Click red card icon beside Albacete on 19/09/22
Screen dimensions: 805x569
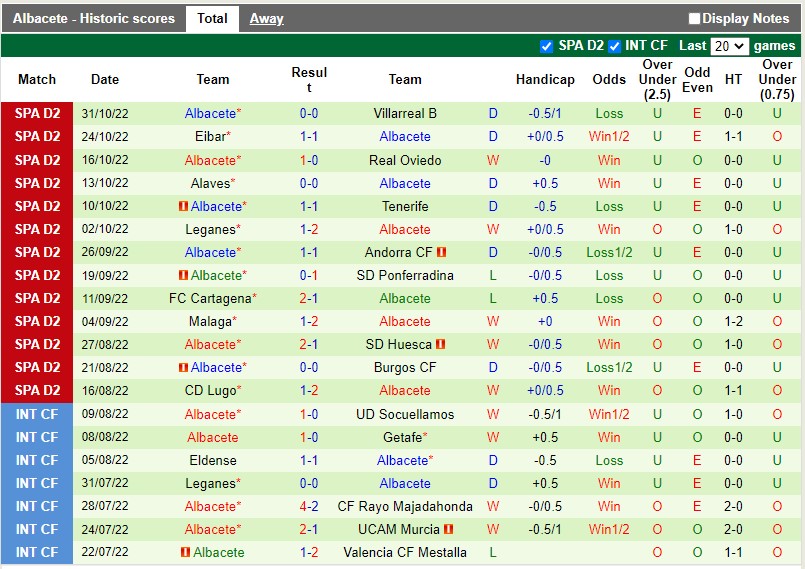[183, 275]
